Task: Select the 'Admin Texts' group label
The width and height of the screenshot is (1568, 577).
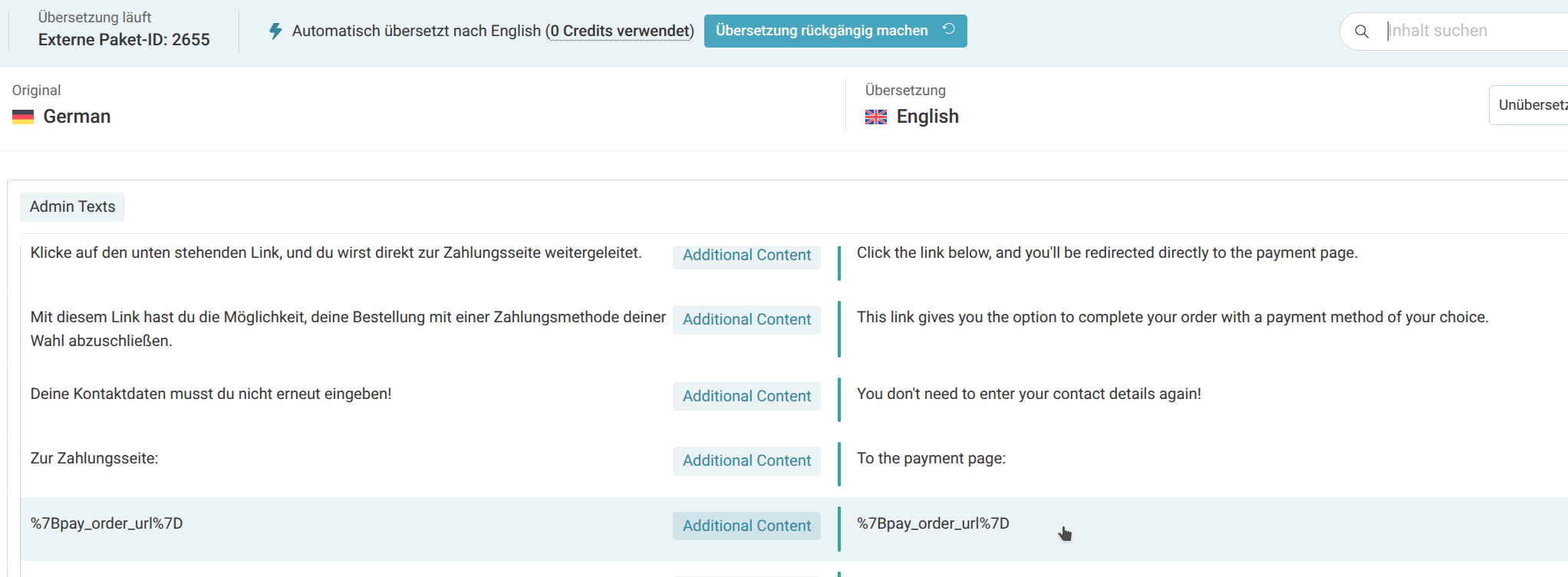Action: click(x=72, y=207)
